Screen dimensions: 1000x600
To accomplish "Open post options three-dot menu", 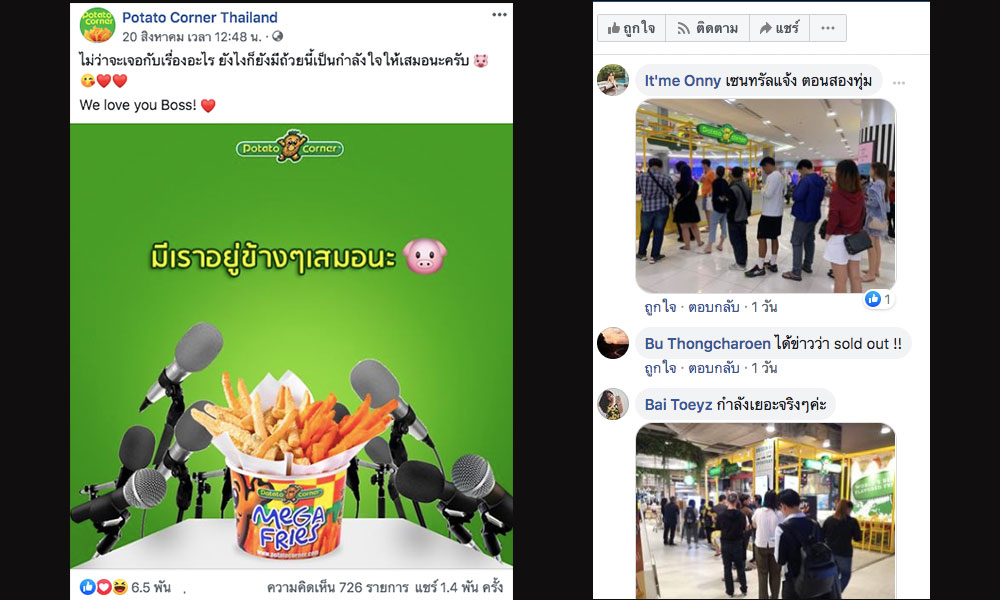I will [499, 15].
